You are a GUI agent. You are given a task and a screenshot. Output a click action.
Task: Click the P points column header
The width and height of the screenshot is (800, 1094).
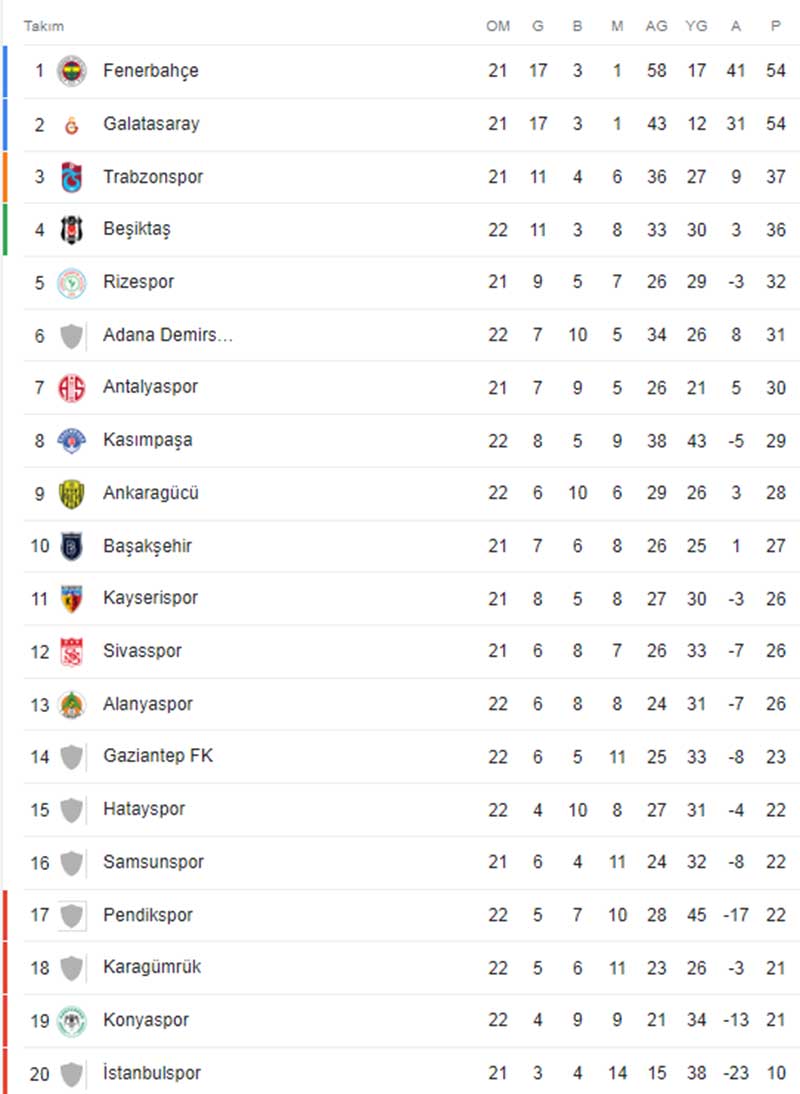(x=775, y=26)
